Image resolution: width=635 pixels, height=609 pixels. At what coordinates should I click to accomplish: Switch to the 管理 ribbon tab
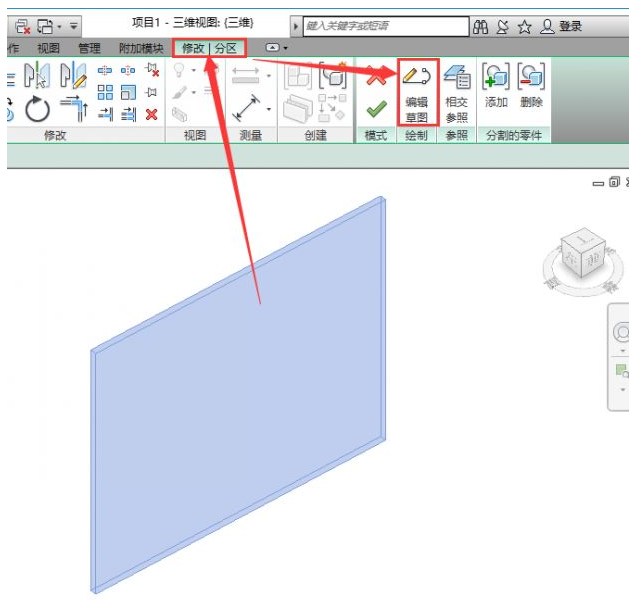pos(89,48)
